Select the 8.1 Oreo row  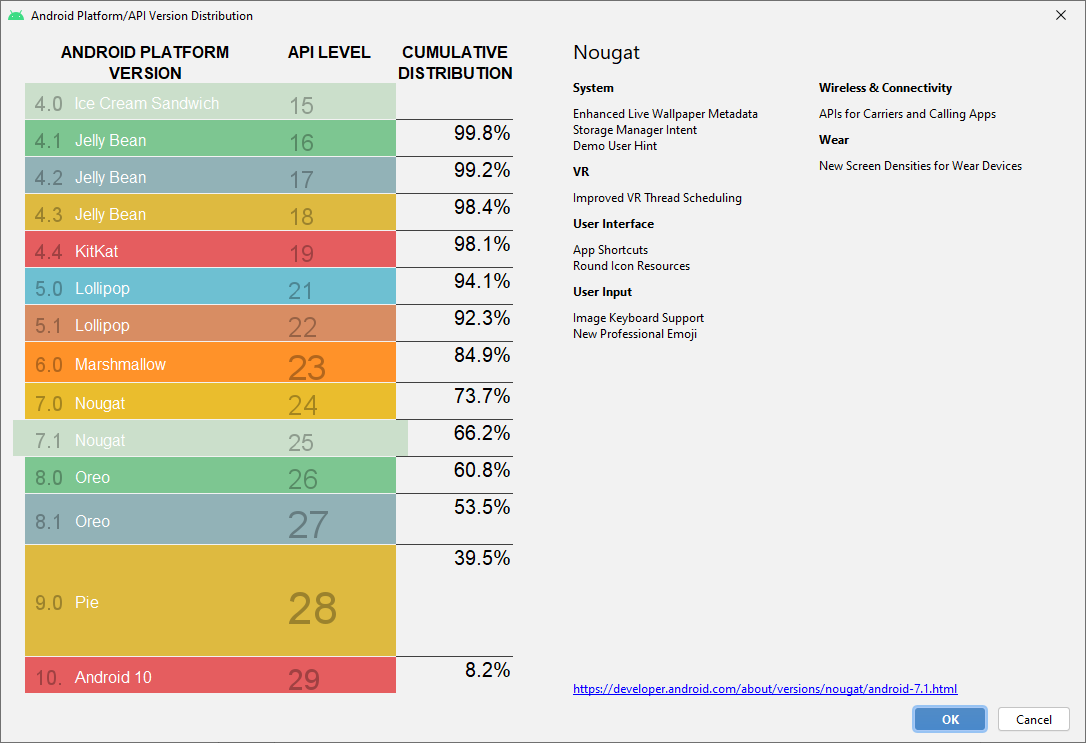click(x=210, y=520)
